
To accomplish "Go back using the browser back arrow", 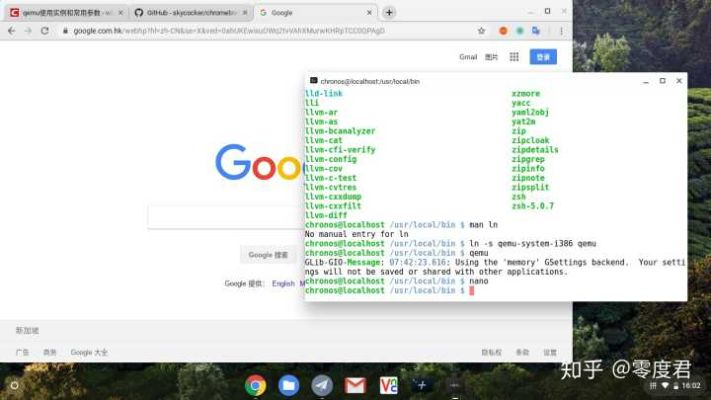I will (x=11, y=31).
